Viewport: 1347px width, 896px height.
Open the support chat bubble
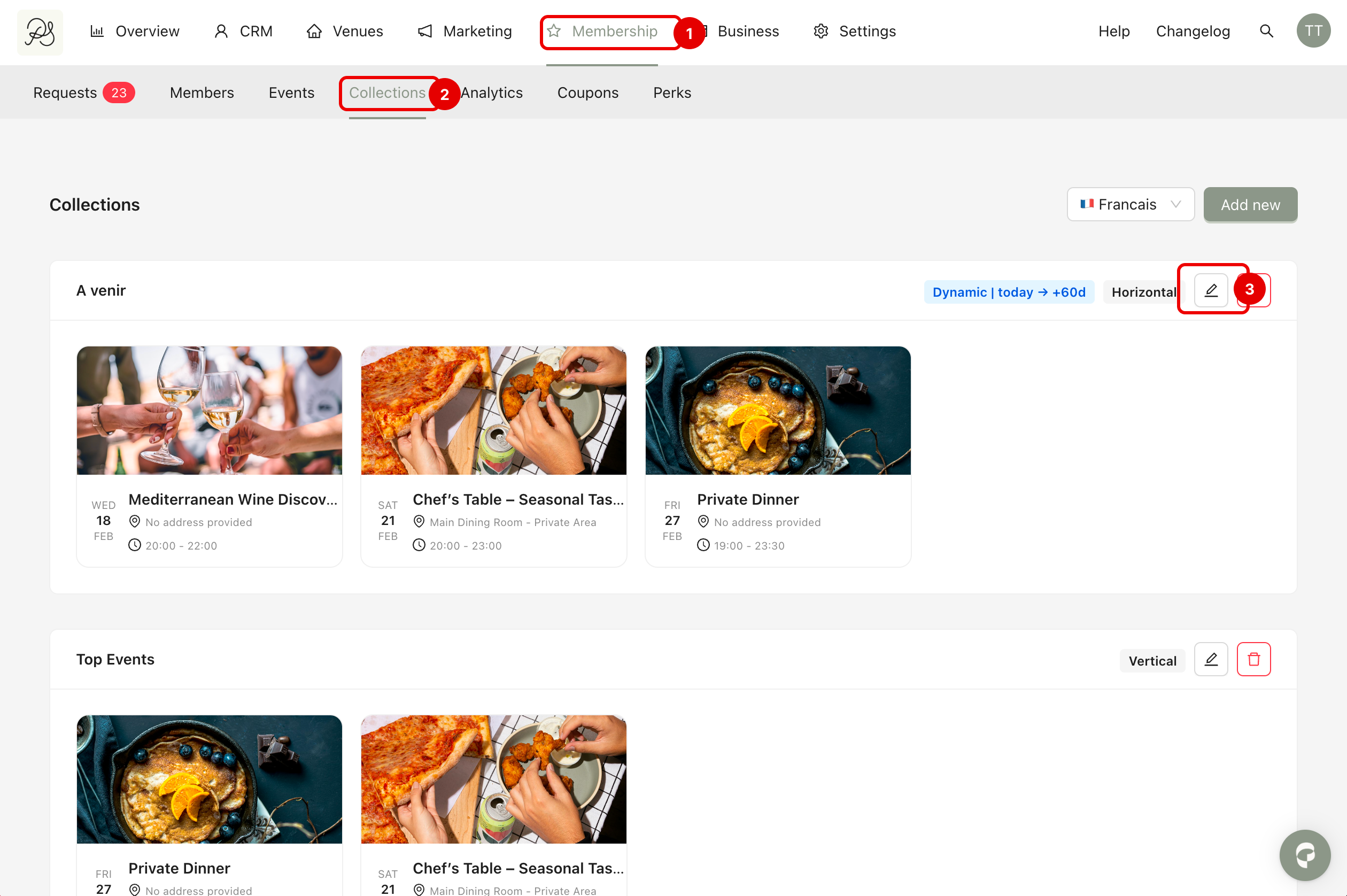[x=1305, y=855]
